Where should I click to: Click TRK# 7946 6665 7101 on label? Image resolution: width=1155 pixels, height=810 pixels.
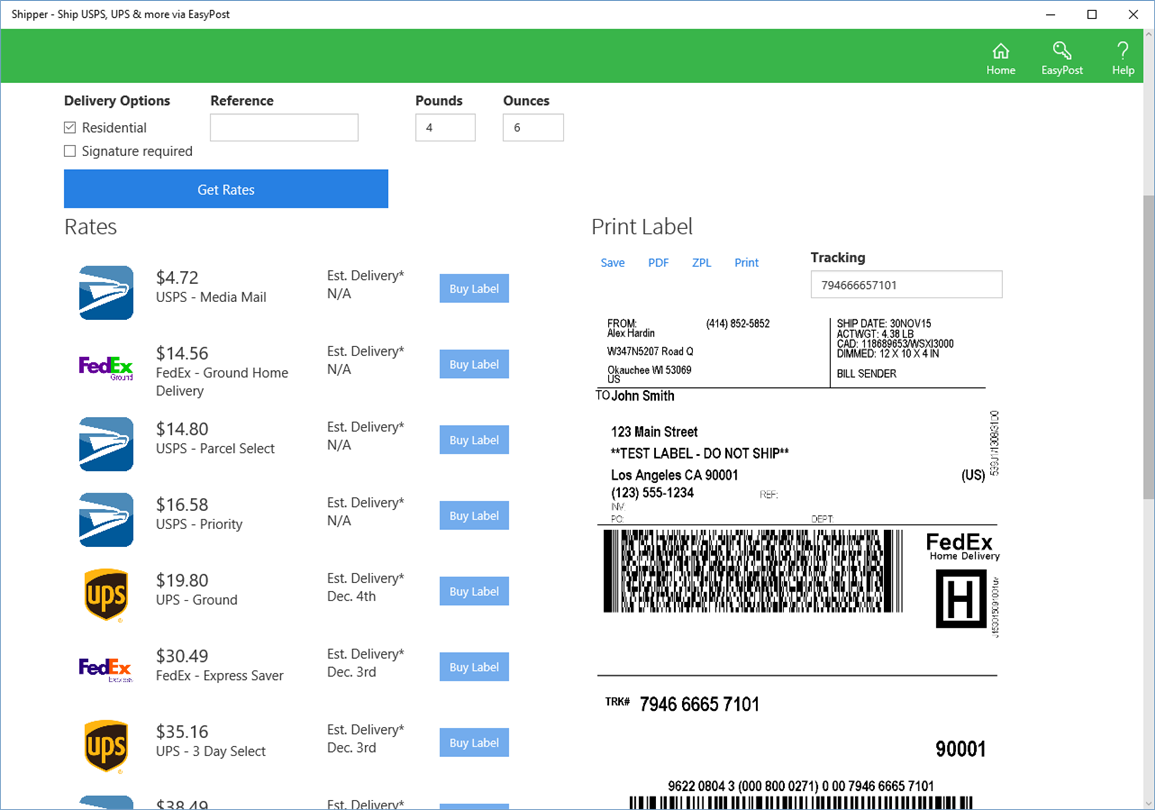coord(682,705)
